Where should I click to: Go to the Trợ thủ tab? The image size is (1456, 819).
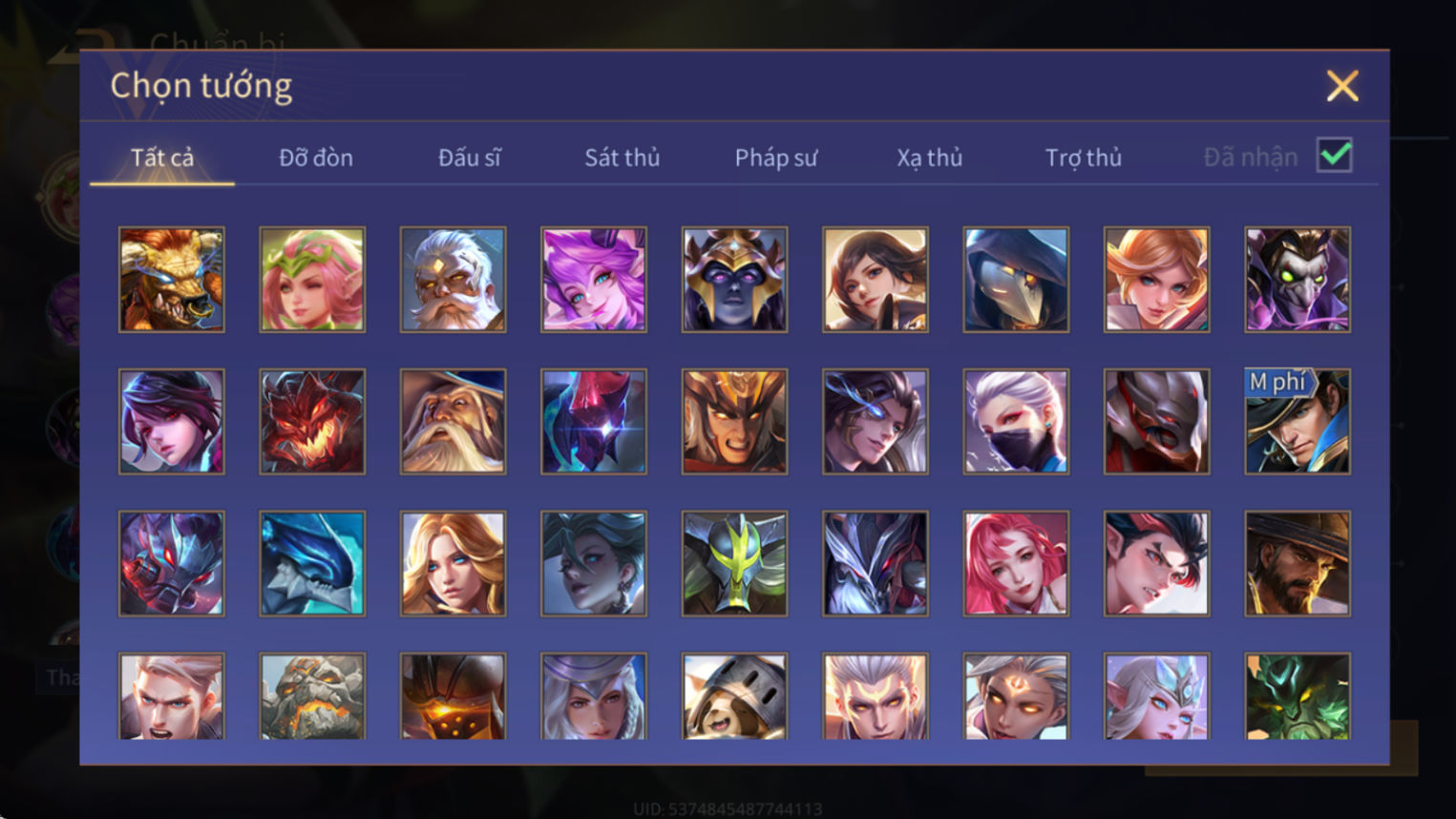tap(1083, 157)
